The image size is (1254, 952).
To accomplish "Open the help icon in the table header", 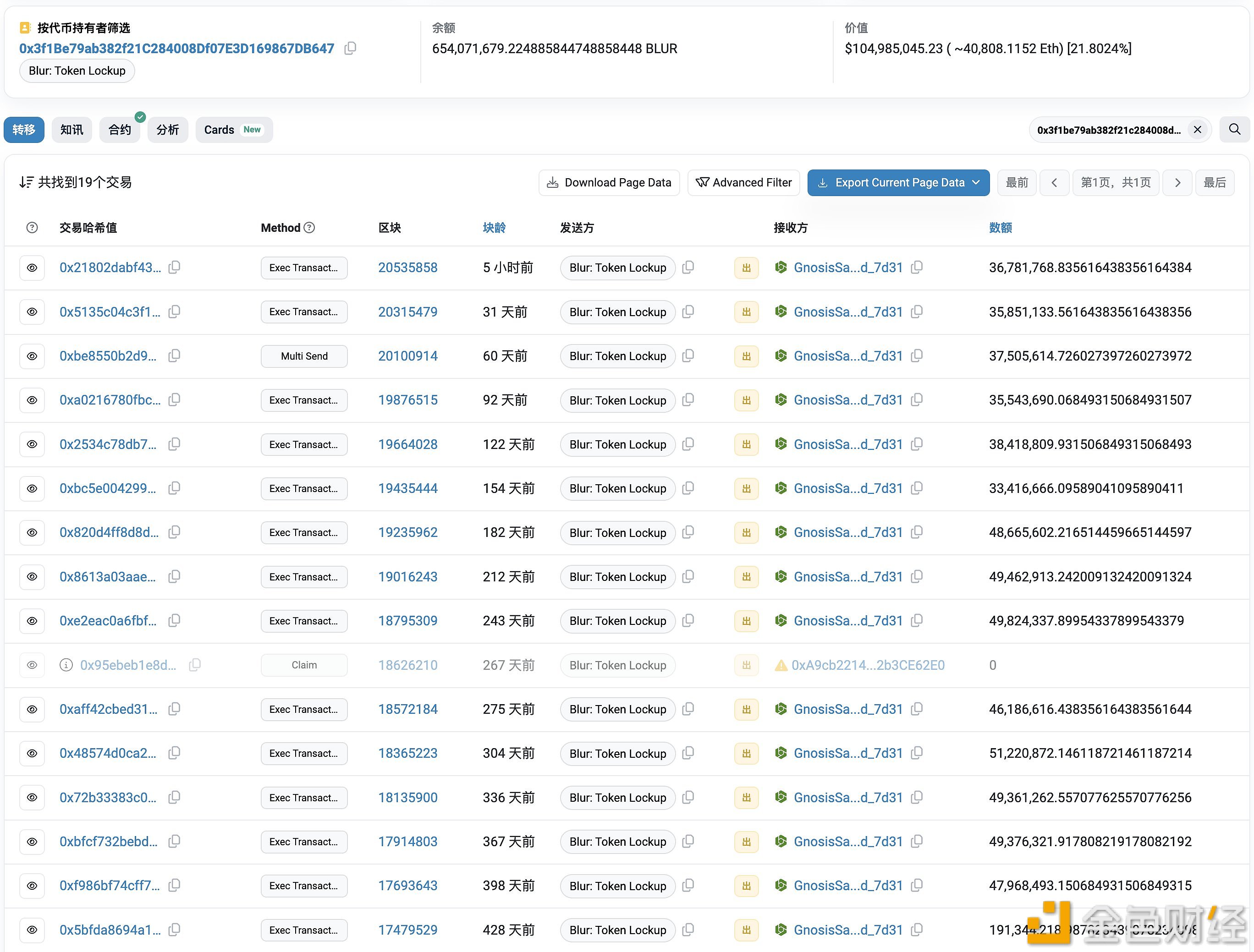I will pos(33,228).
